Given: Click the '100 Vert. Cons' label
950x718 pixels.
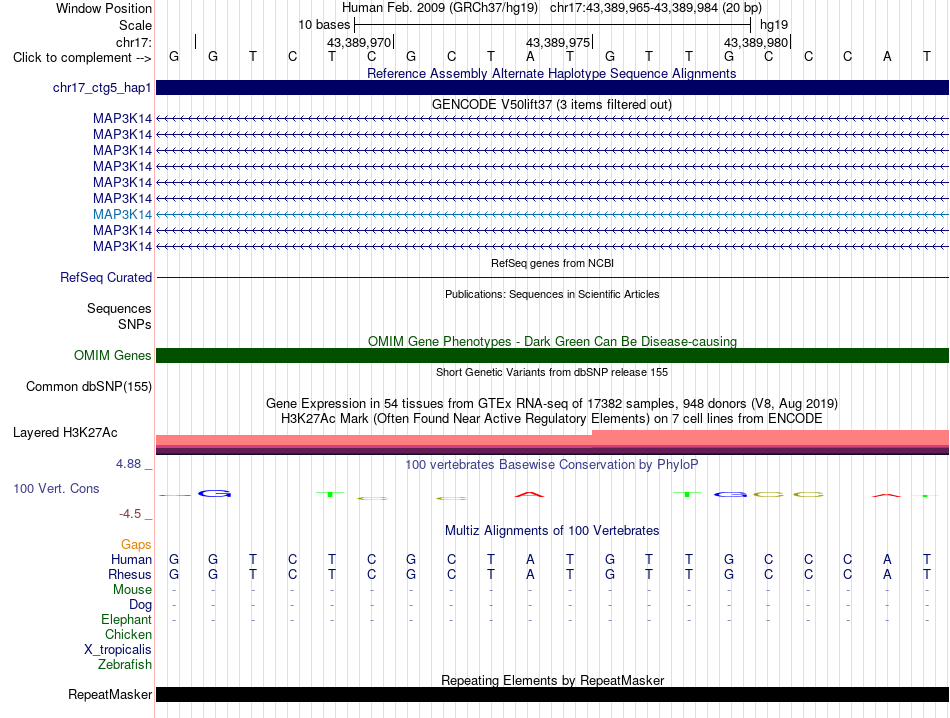Looking at the screenshot, I should tap(56, 488).
